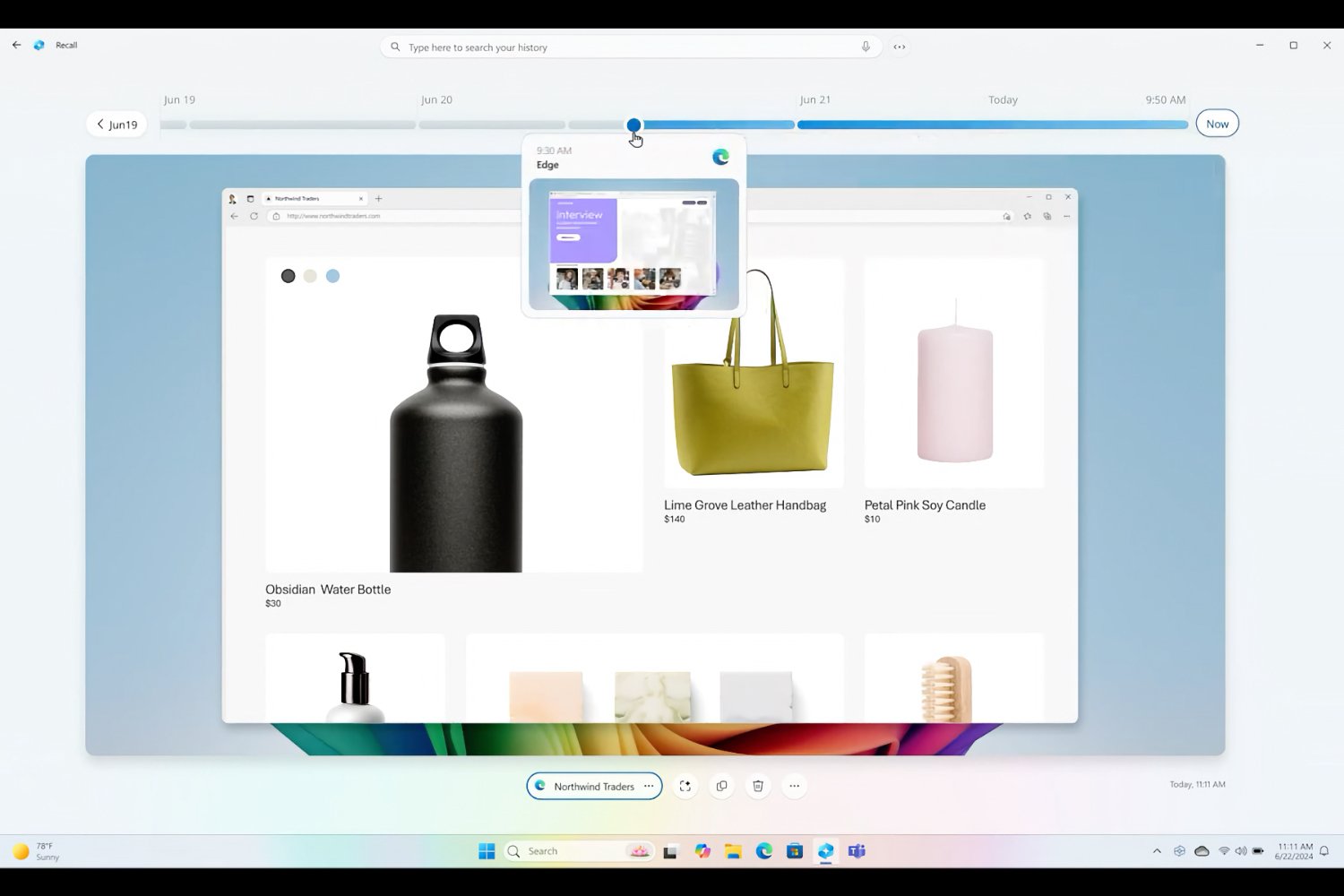This screenshot has height=896, width=1344.
Task: Open File Explorer from the taskbar
Action: [x=733, y=851]
